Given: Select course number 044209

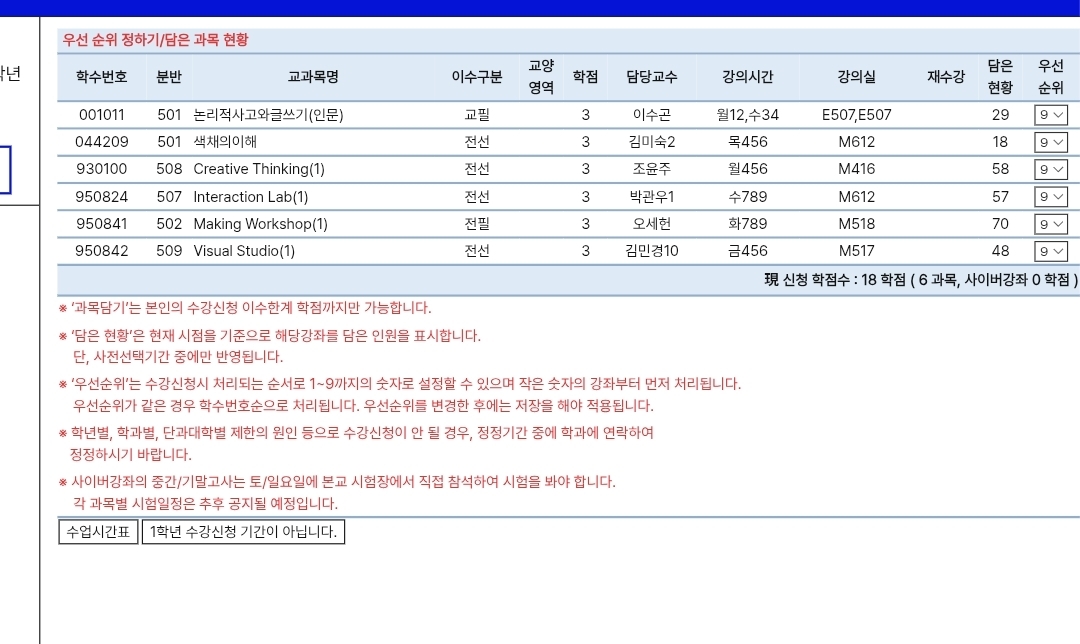Looking at the screenshot, I should [x=102, y=142].
